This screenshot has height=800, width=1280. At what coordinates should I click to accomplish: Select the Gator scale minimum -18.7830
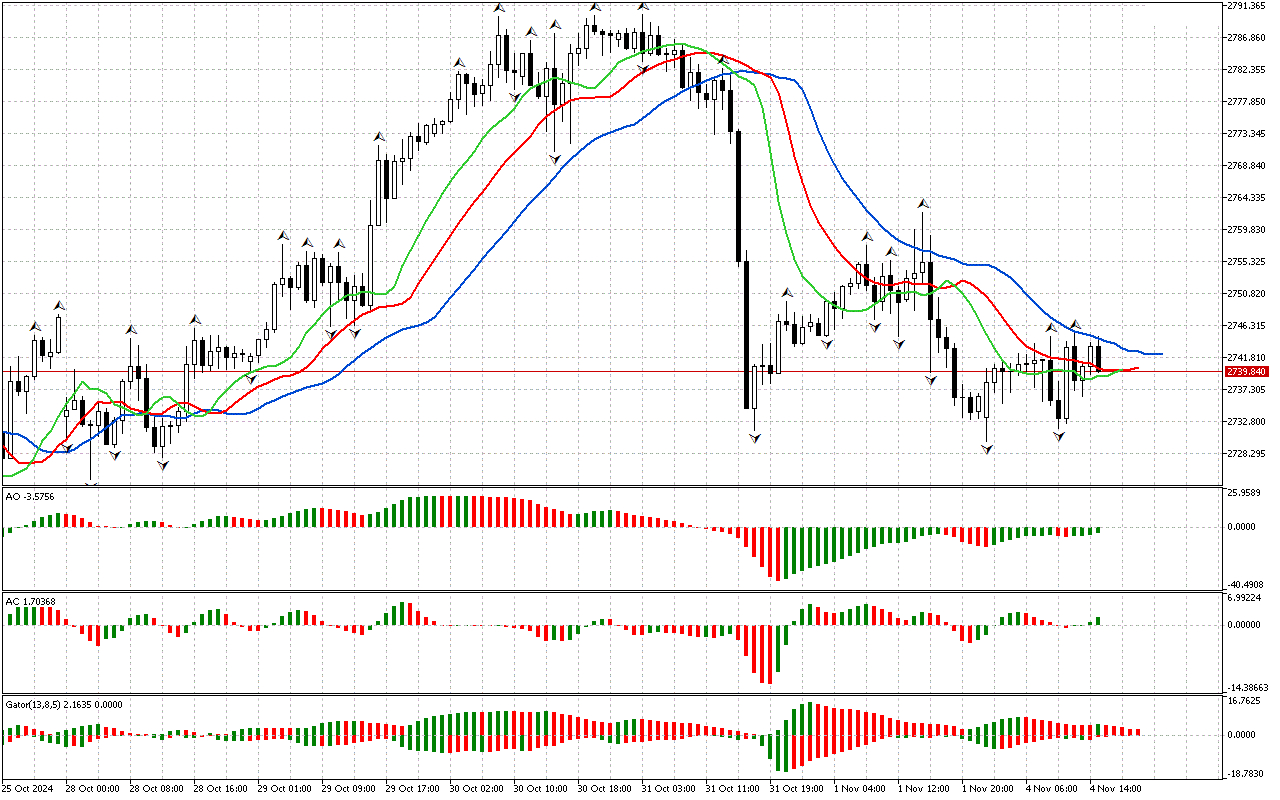click(1245, 774)
